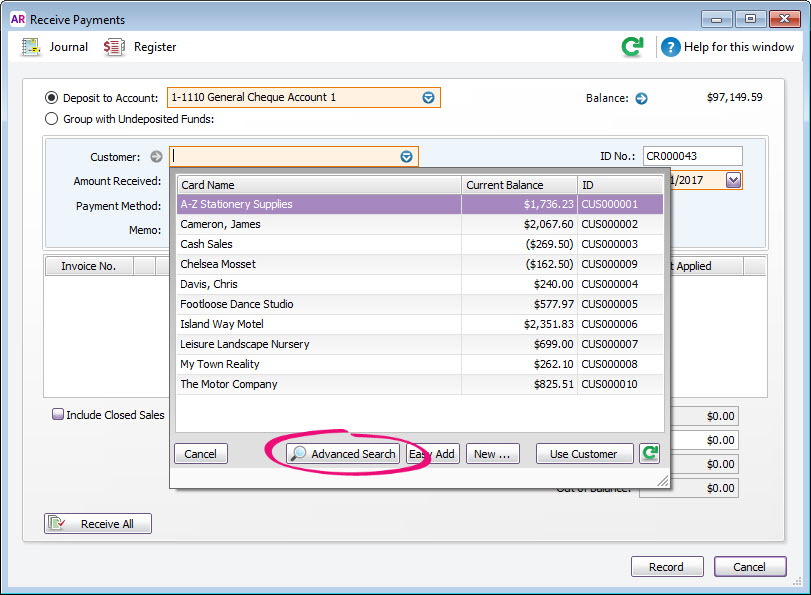Open the date picker dropdown arrow

[x=733, y=180]
